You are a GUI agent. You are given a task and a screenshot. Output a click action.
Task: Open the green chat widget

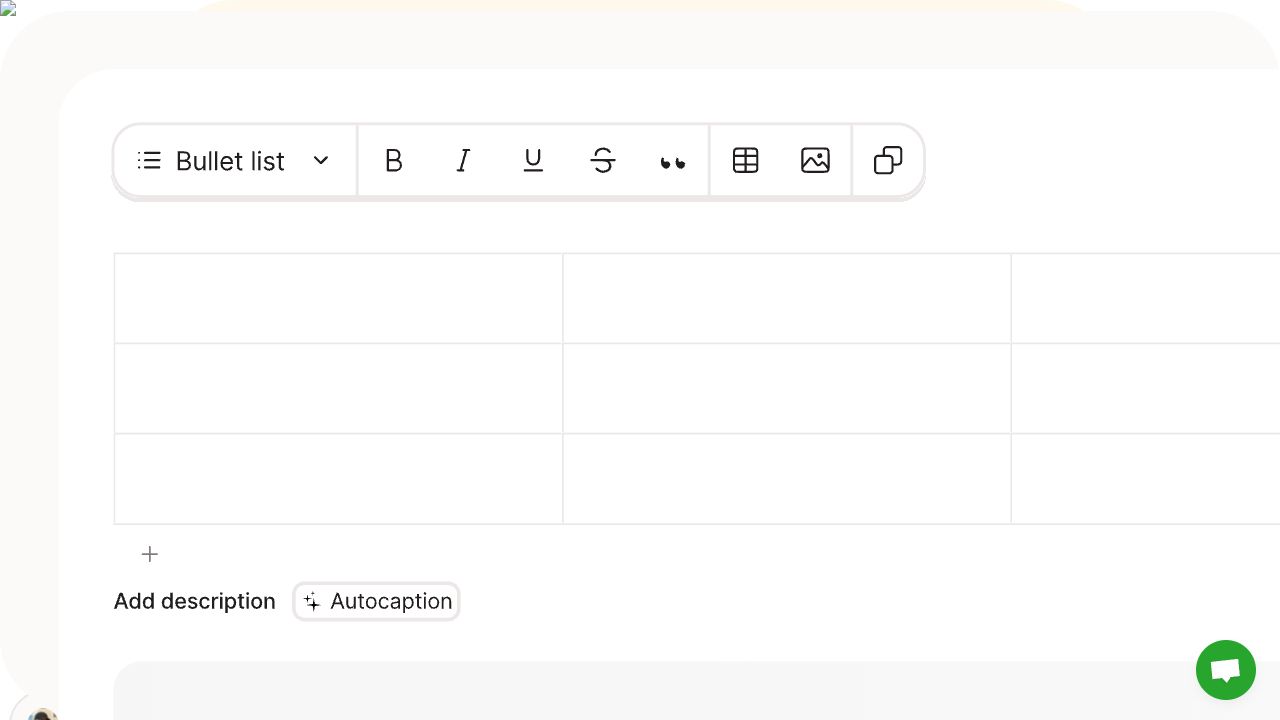(x=1225, y=670)
